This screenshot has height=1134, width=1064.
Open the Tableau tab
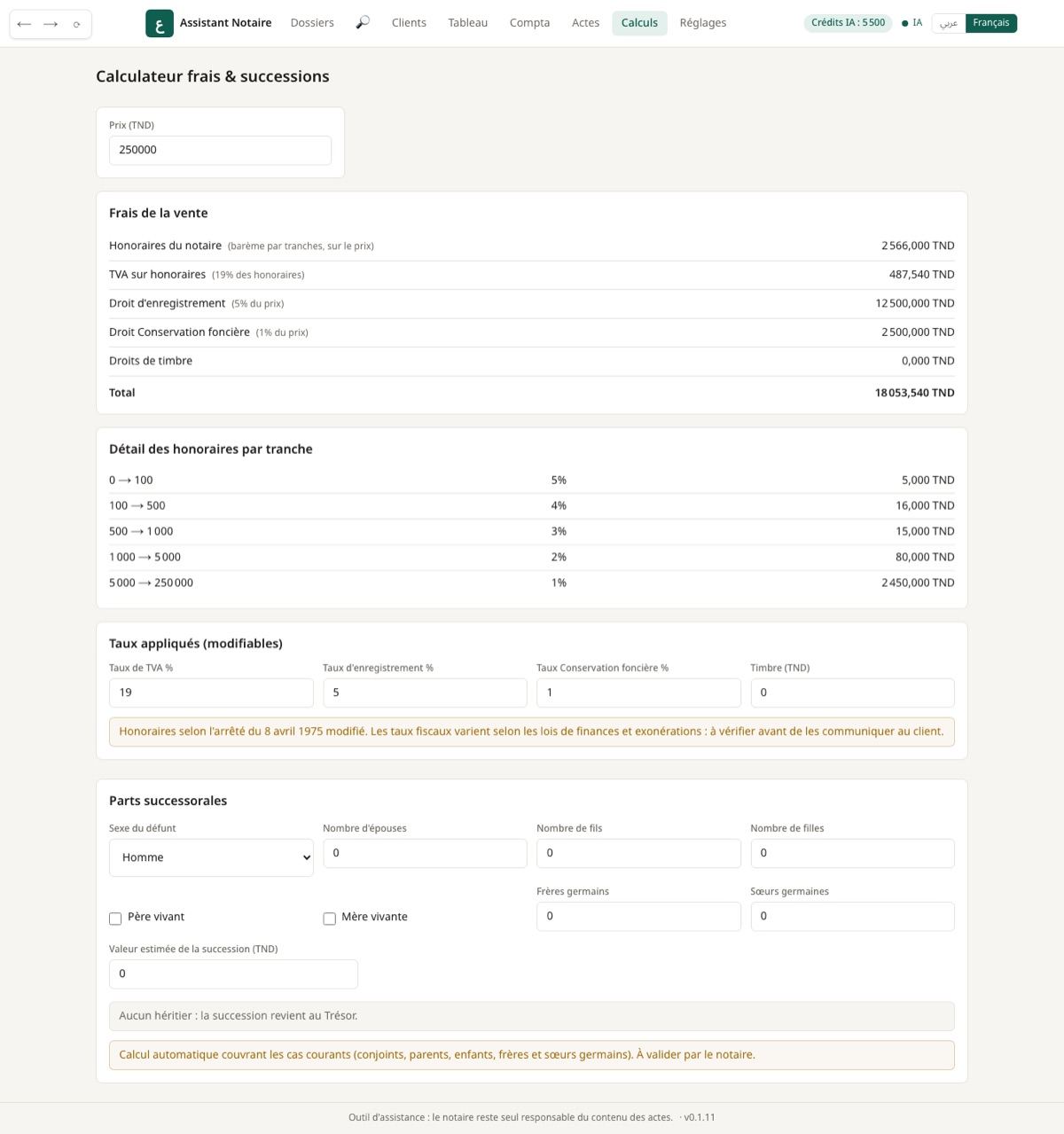click(468, 23)
